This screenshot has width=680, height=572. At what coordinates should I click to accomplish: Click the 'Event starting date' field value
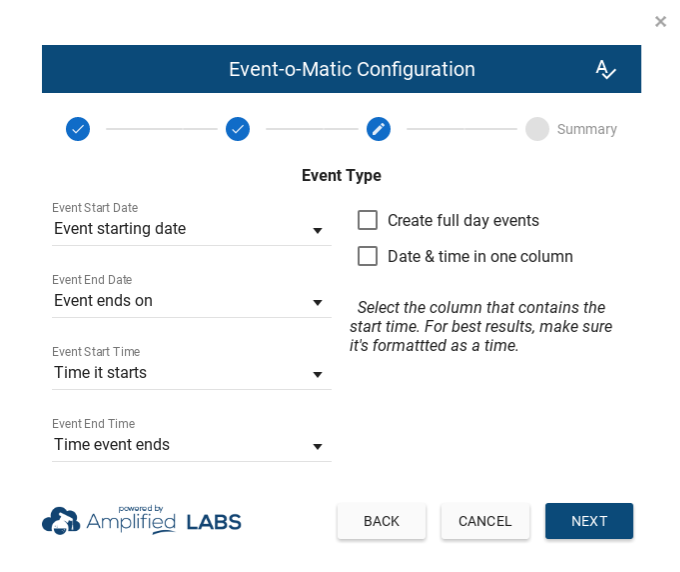point(120,229)
